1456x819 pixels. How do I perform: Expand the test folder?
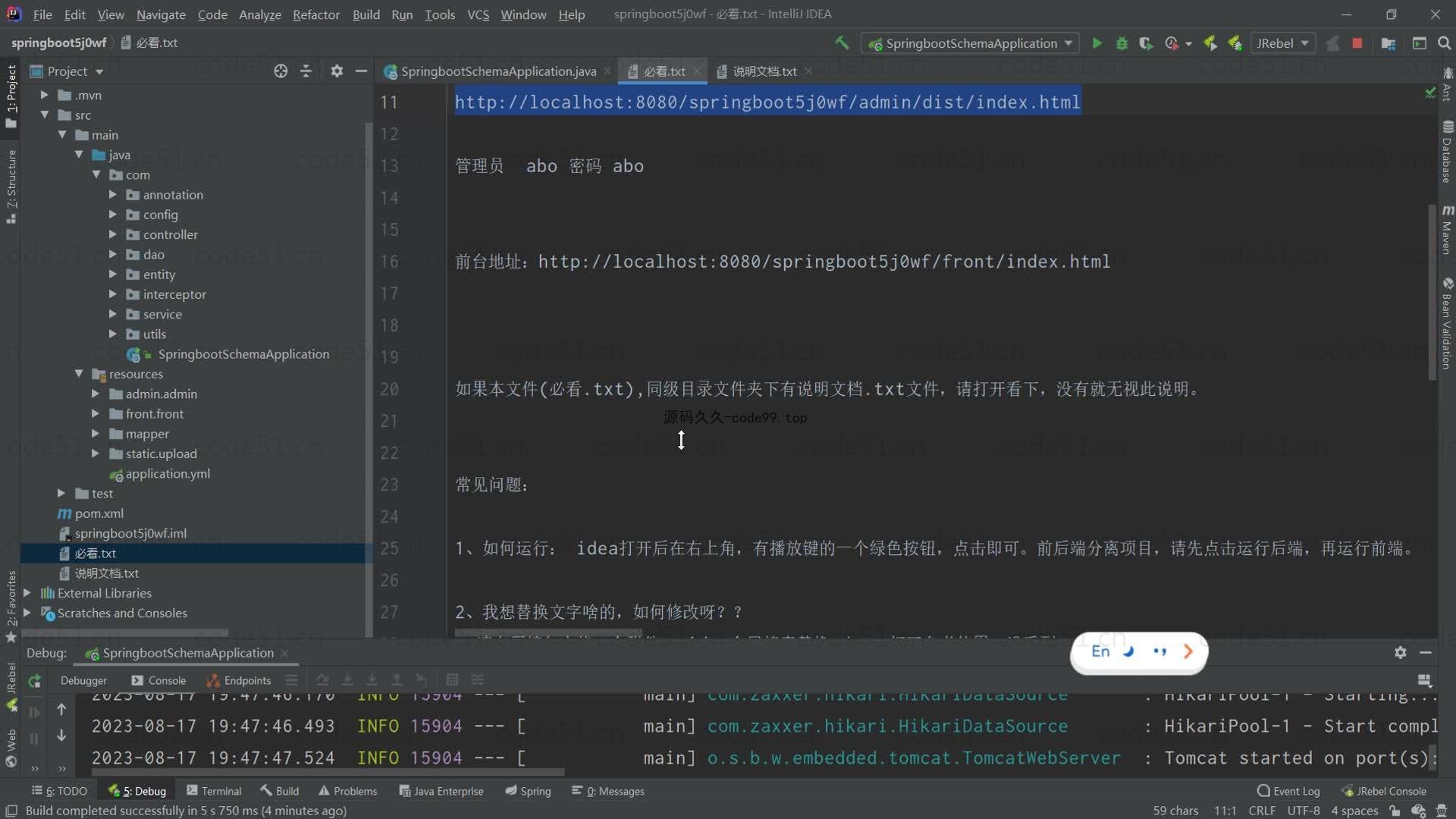[x=61, y=493]
